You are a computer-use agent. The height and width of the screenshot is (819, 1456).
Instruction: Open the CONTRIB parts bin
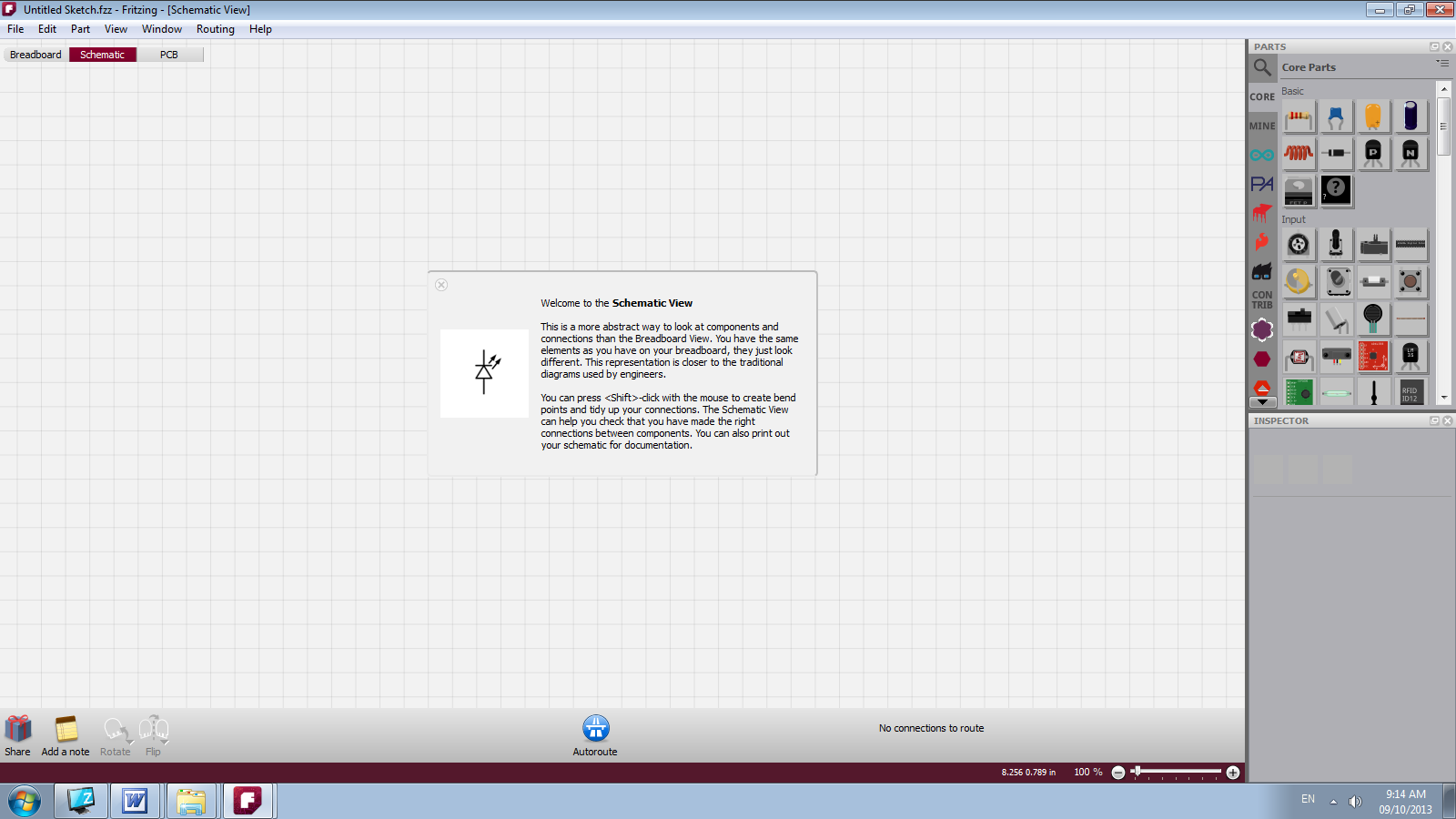tap(1262, 300)
